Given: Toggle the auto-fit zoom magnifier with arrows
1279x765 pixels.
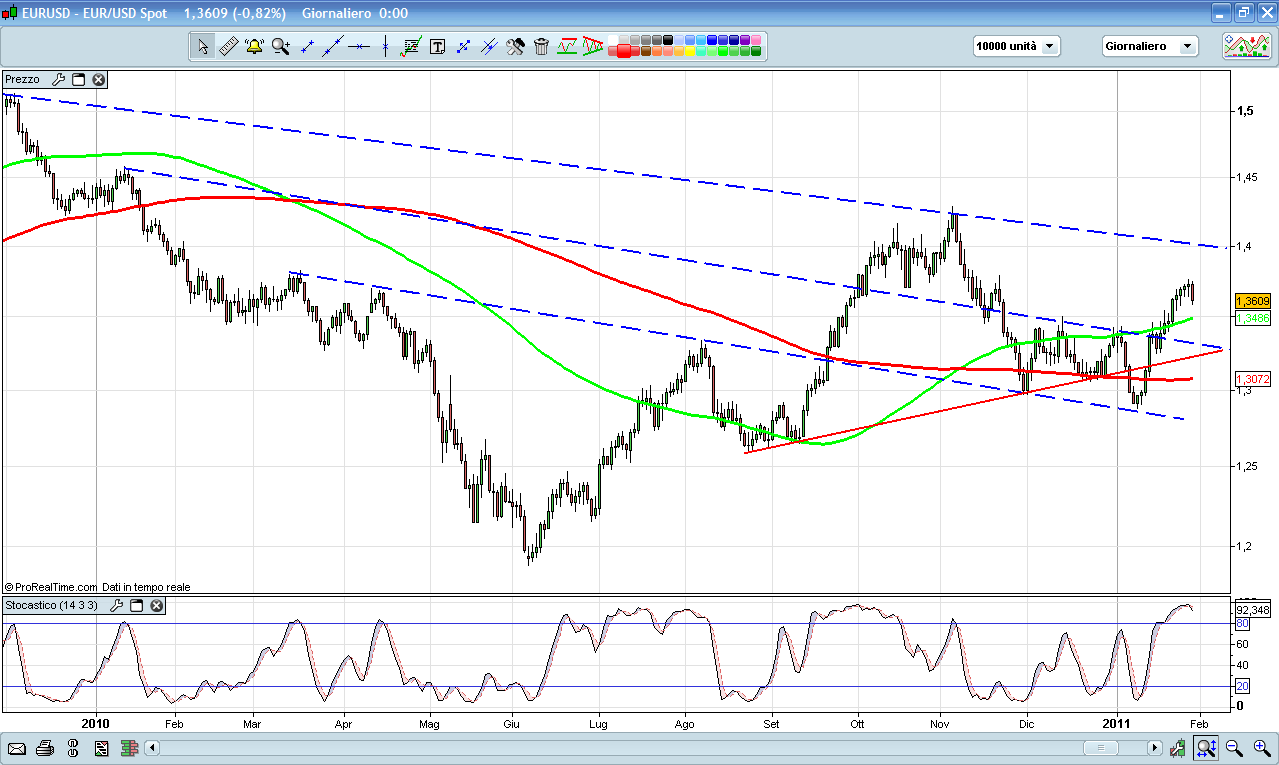Looking at the screenshot, I should pos(1206,748).
